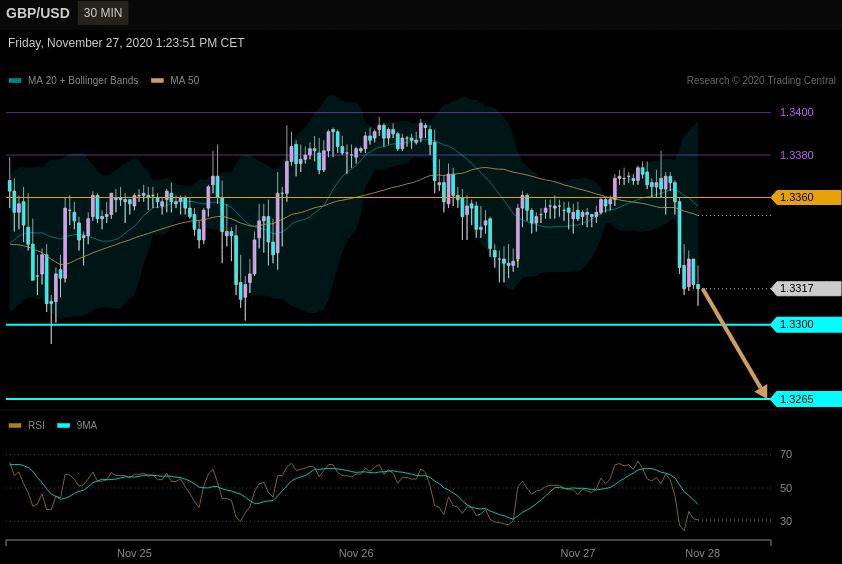
Task: Click the 9MA cyan legend swatch
Action: point(63,425)
